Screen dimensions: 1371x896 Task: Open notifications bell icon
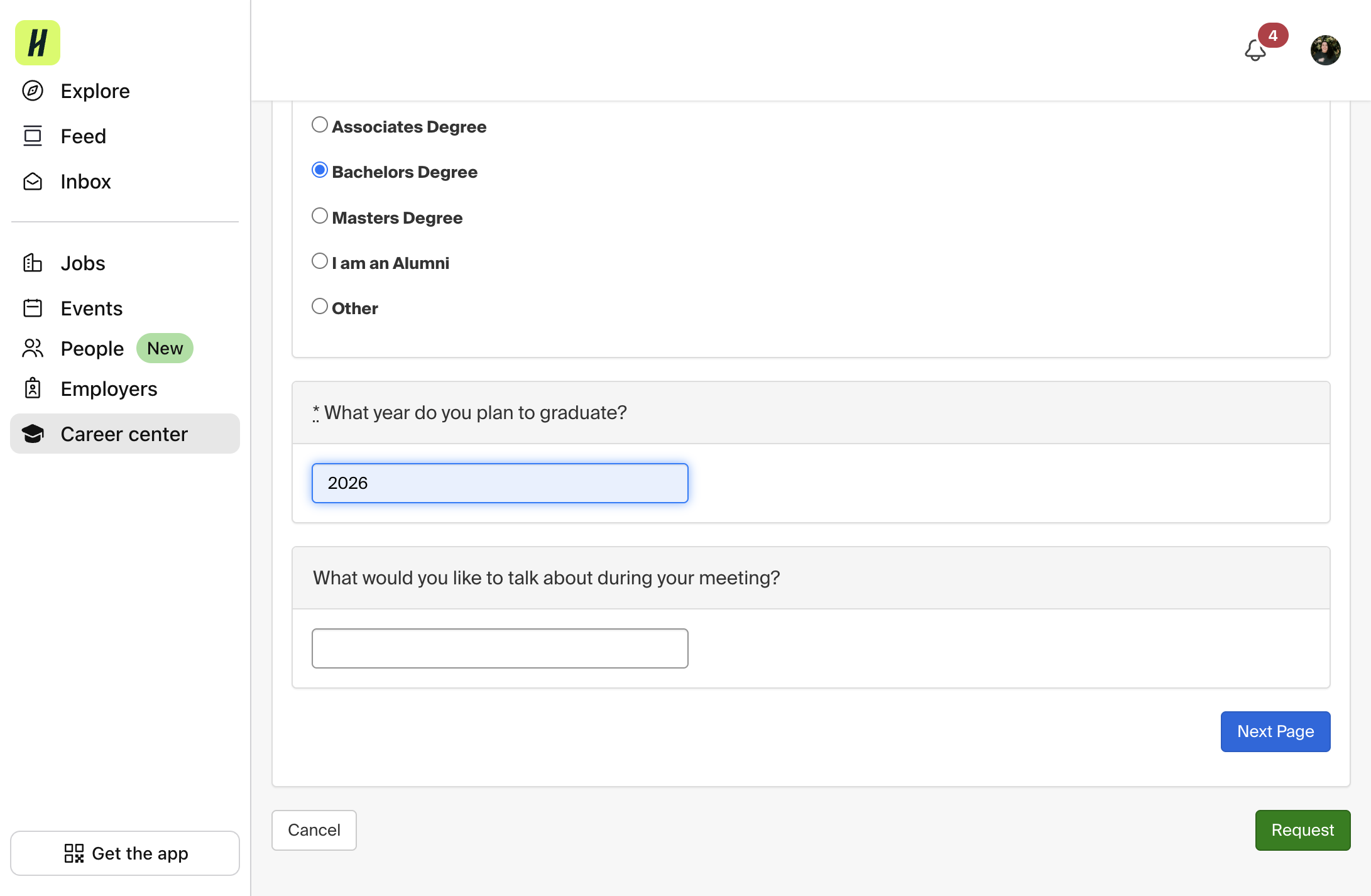coord(1255,50)
